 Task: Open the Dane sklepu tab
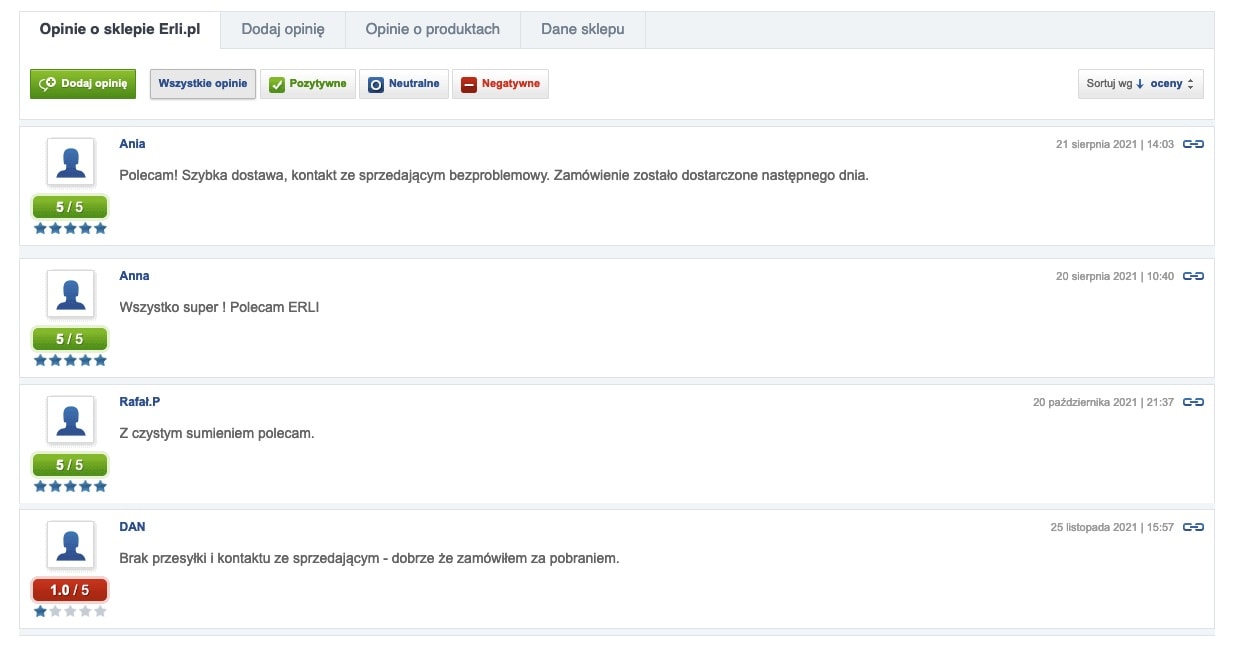[583, 29]
